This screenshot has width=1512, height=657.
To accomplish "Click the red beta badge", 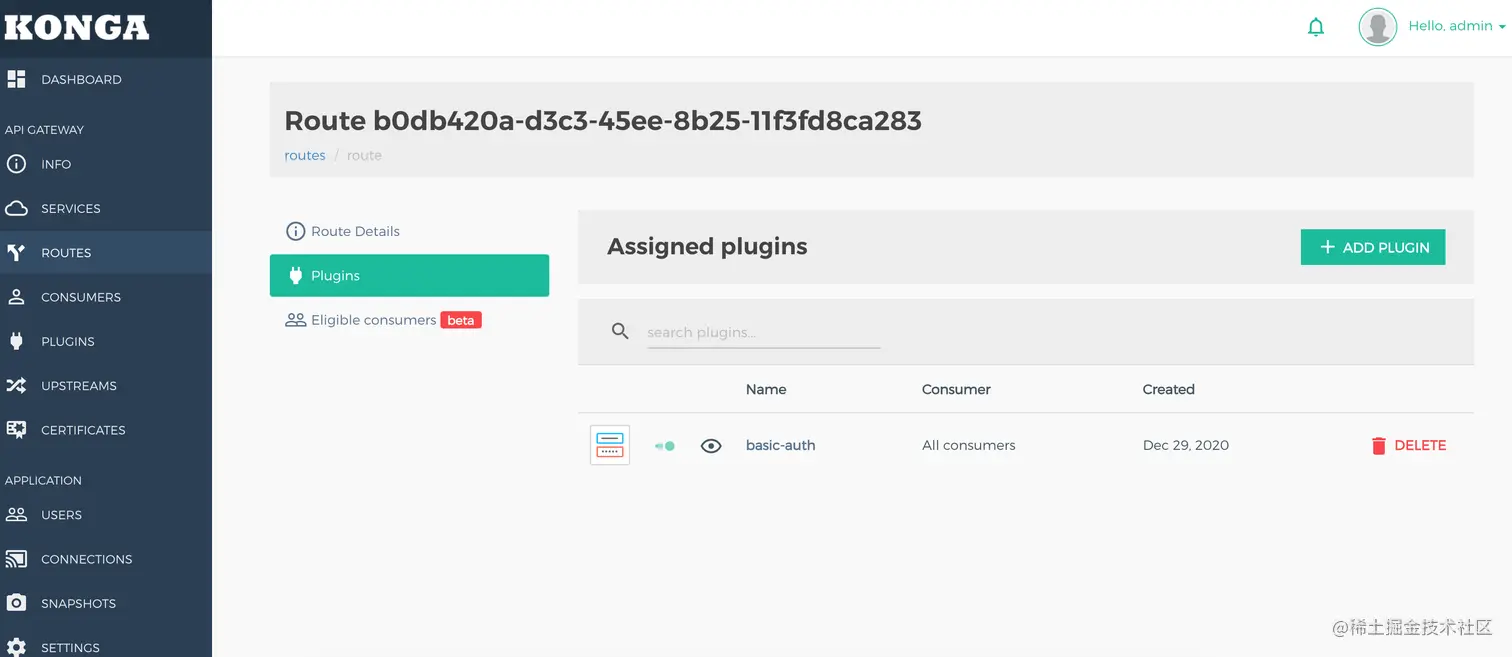I will 461,320.
